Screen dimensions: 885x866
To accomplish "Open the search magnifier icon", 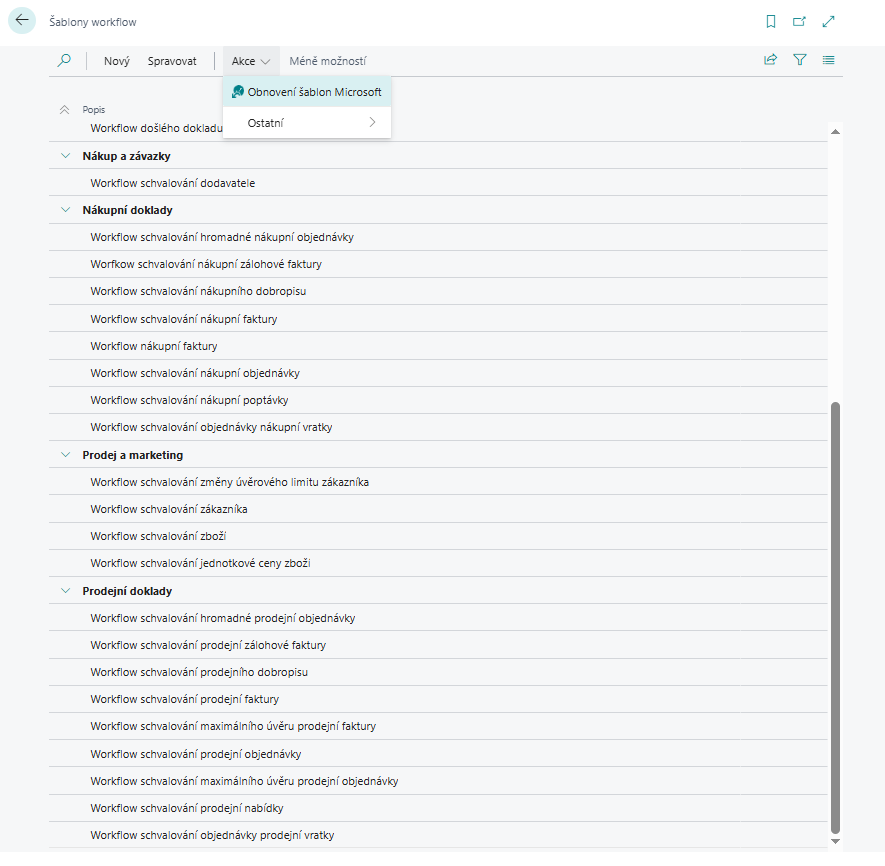I will (x=64, y=60).
